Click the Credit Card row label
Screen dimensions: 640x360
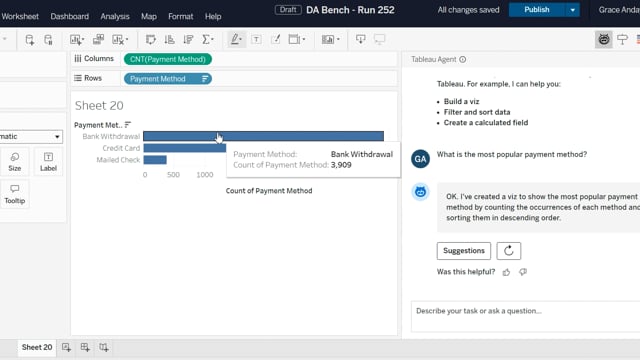pyautogui.click(x=121, y=148)
